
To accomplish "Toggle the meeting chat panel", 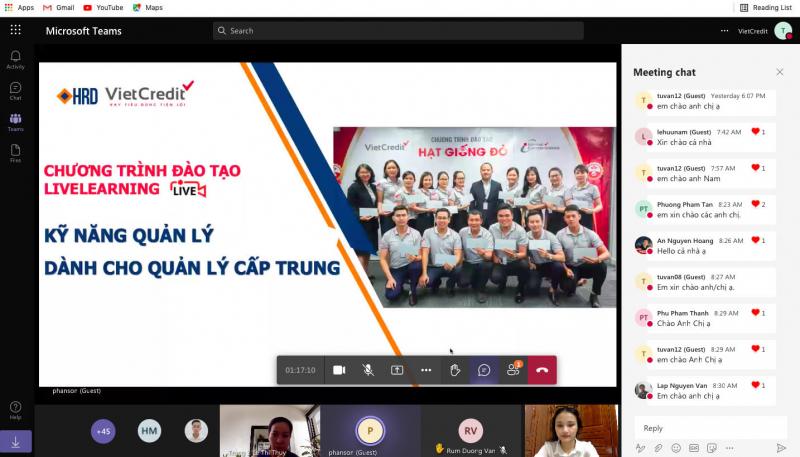I will 484,370.
